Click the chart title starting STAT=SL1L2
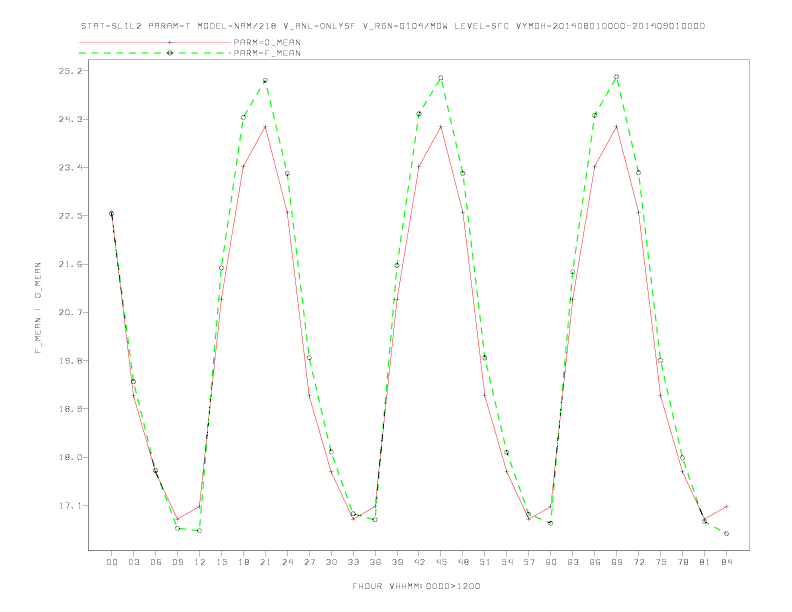792x612 pixels. coord(393,26)
